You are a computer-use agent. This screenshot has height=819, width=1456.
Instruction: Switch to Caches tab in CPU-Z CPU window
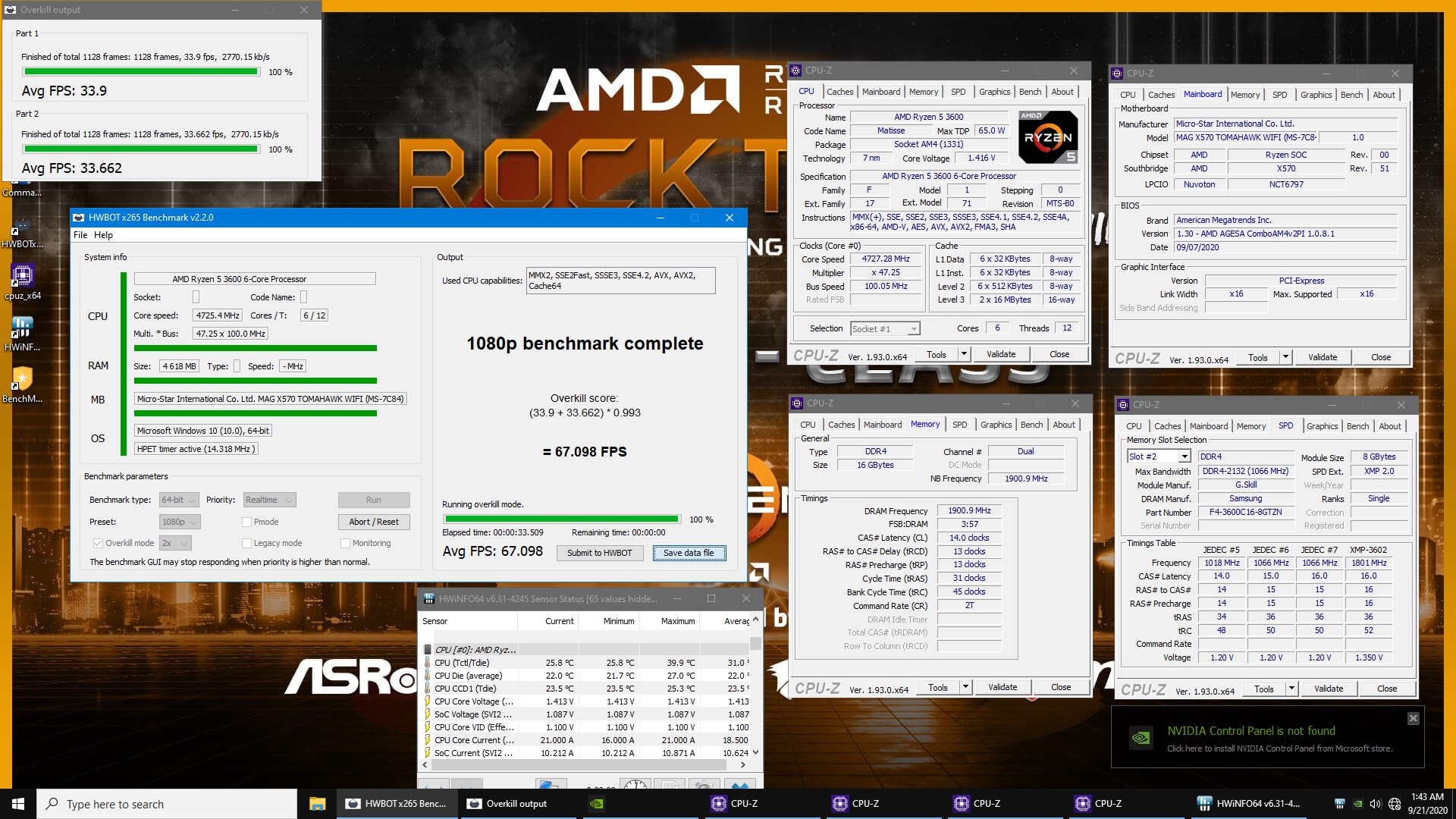tap(839, 92)
